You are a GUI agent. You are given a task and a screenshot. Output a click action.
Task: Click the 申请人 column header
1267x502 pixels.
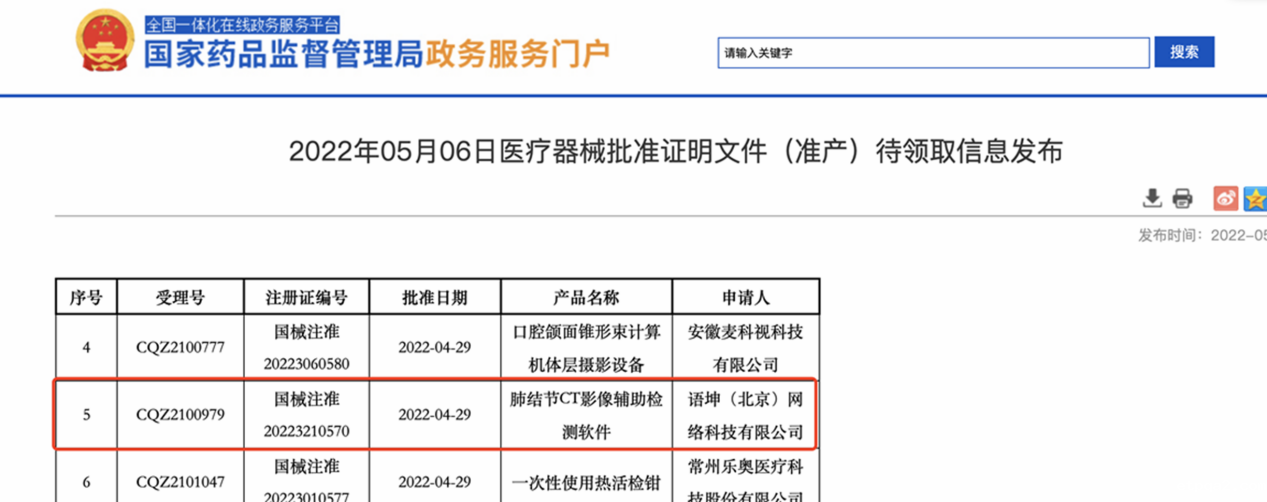tap(745, 297)
